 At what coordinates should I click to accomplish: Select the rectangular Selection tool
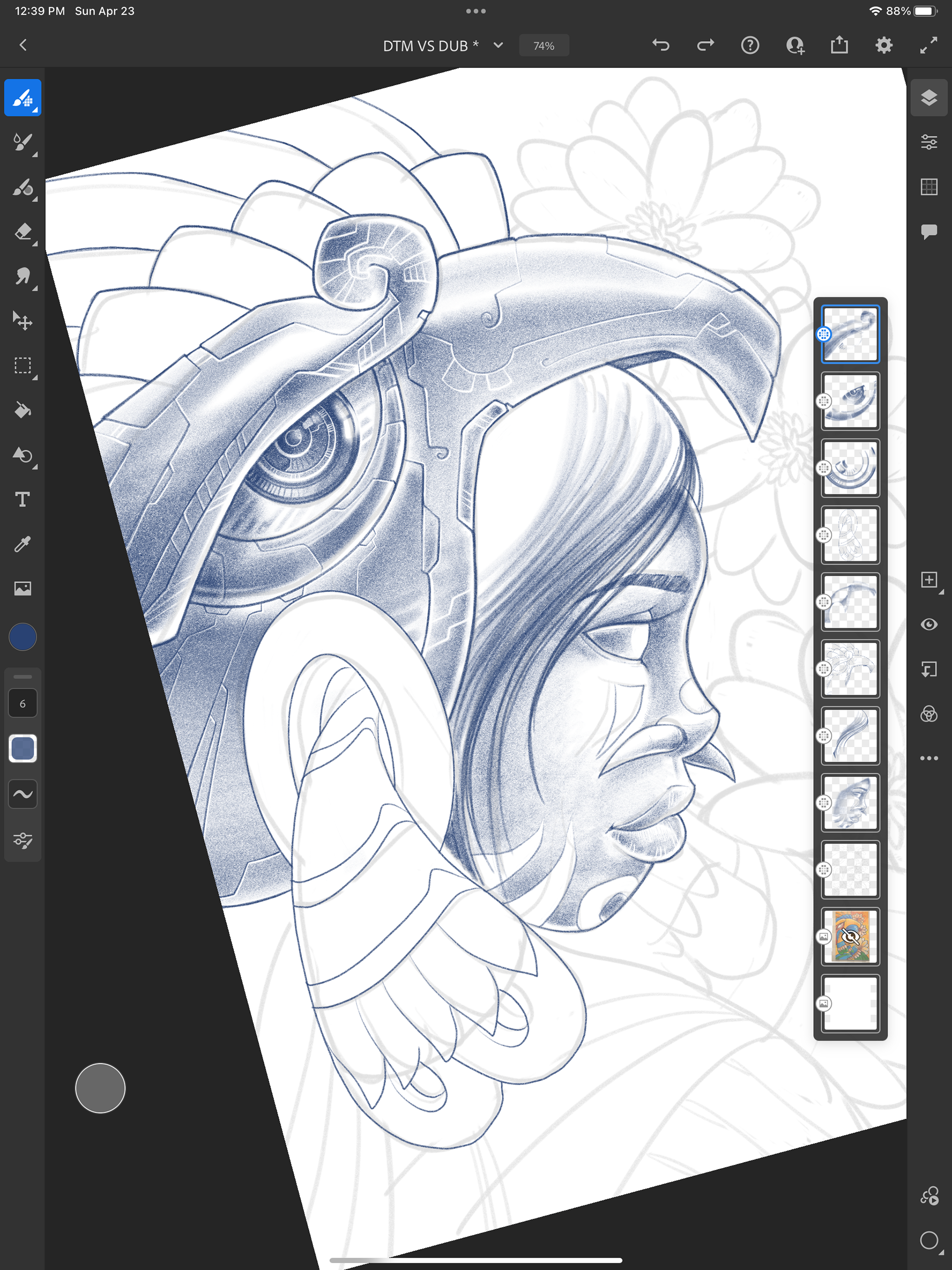pos(22,366)
